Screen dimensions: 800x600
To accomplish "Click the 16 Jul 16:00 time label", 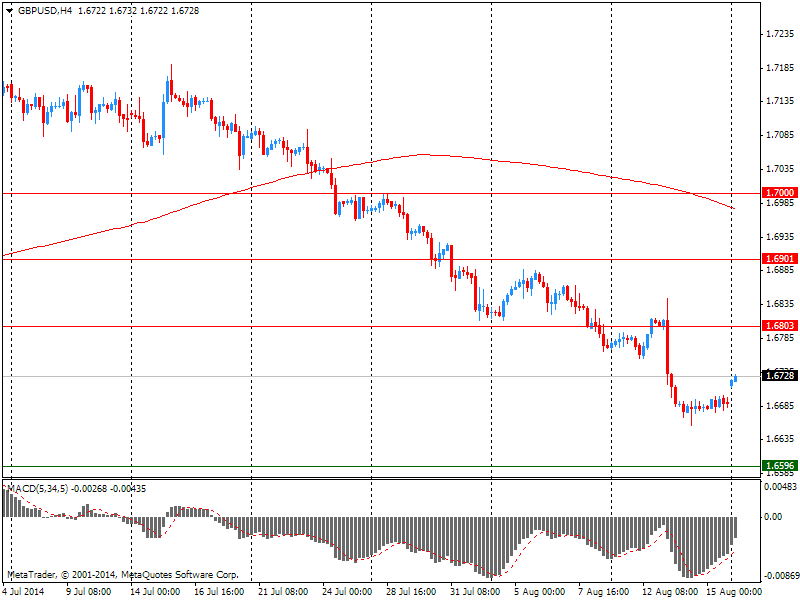I will [x=219, y=592].
